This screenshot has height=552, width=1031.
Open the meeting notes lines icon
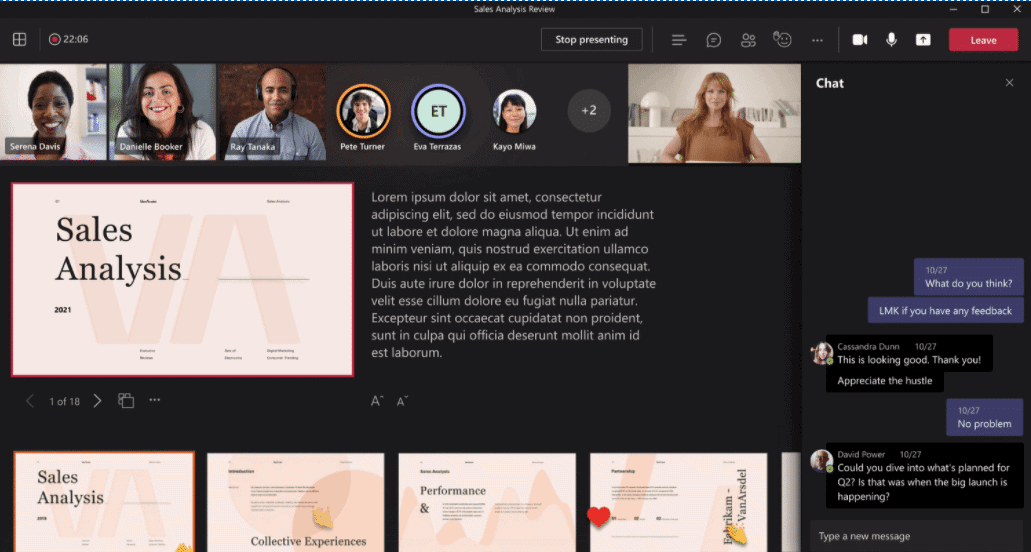click(679, 40)
